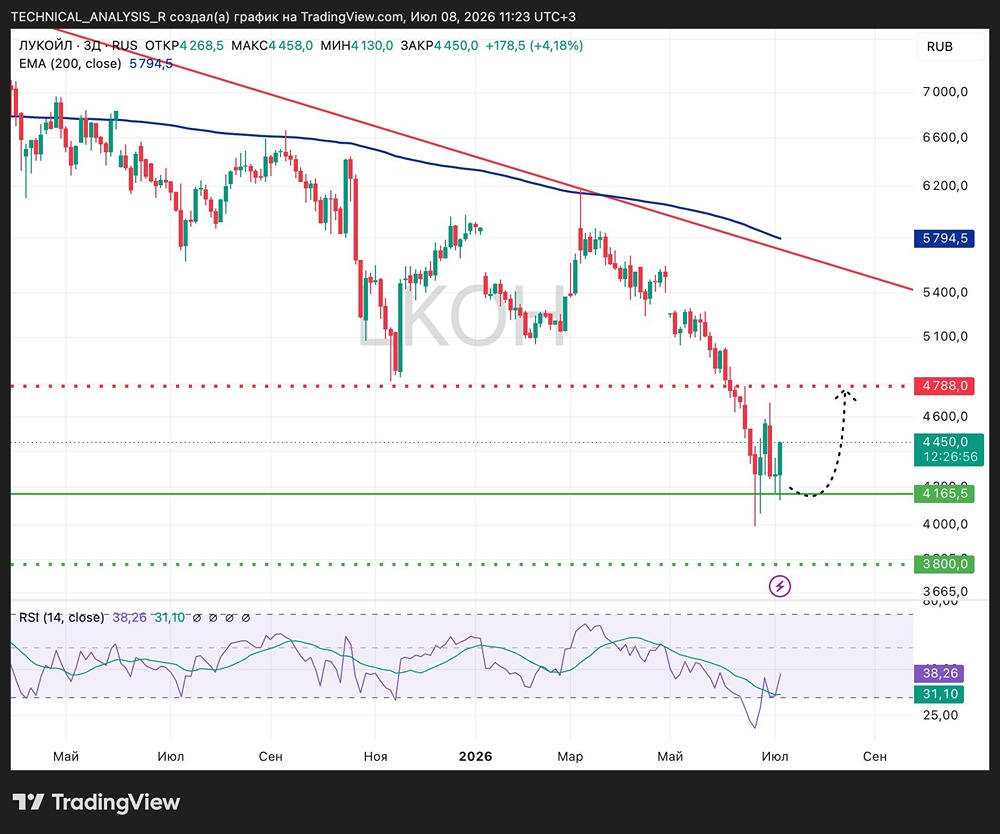Click the 6600,0 price axis tick
Viewport: 1000px width, 834px height.
(x=945, y=138)
